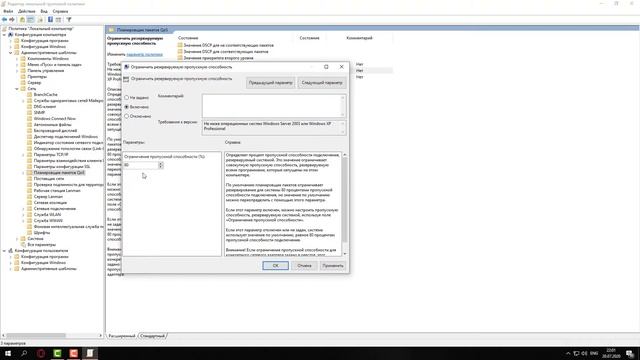Open the taskbar Search magnifier
The width and height of the screenshot is (640, 360).
[x=24, y=353]
